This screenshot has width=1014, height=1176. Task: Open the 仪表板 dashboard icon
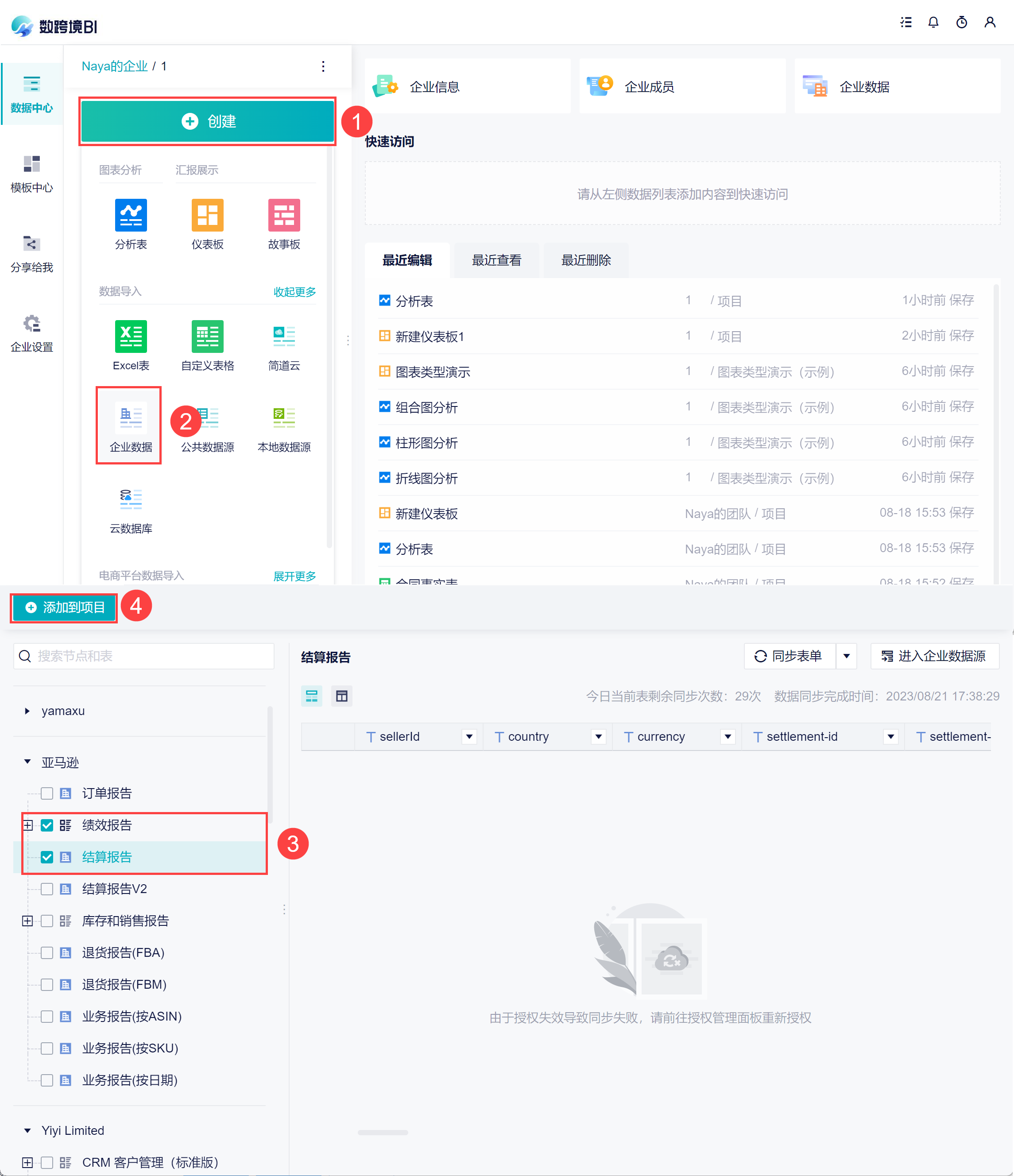tap(207, 215)
